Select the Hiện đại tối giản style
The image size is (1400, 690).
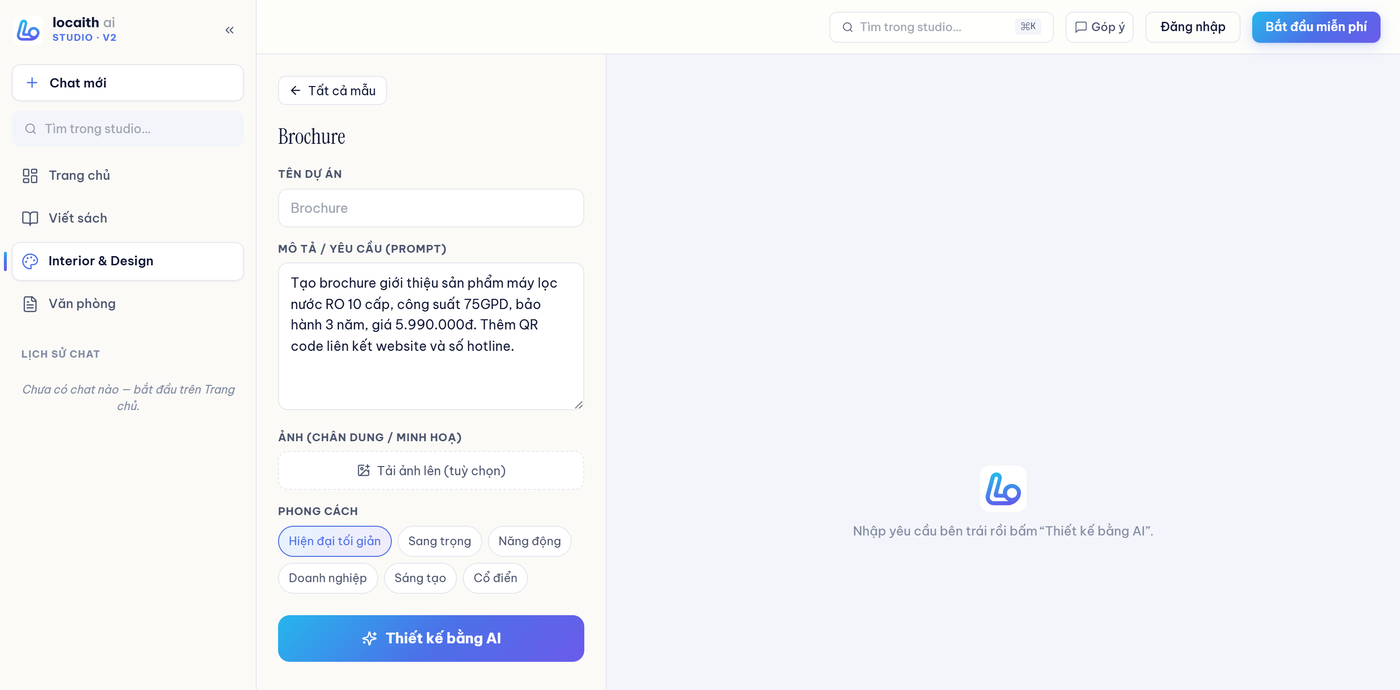335,541
